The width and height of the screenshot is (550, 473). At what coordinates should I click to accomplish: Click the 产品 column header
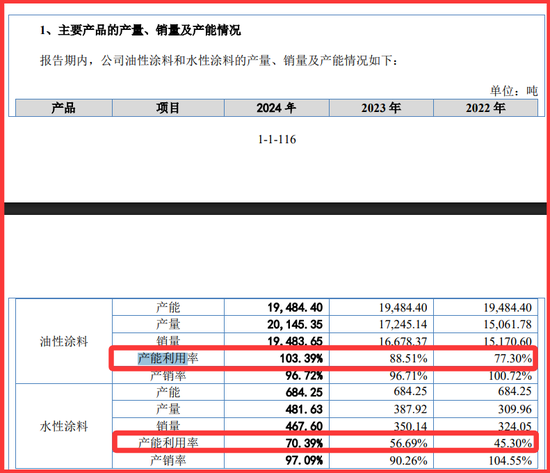(63, 108)
